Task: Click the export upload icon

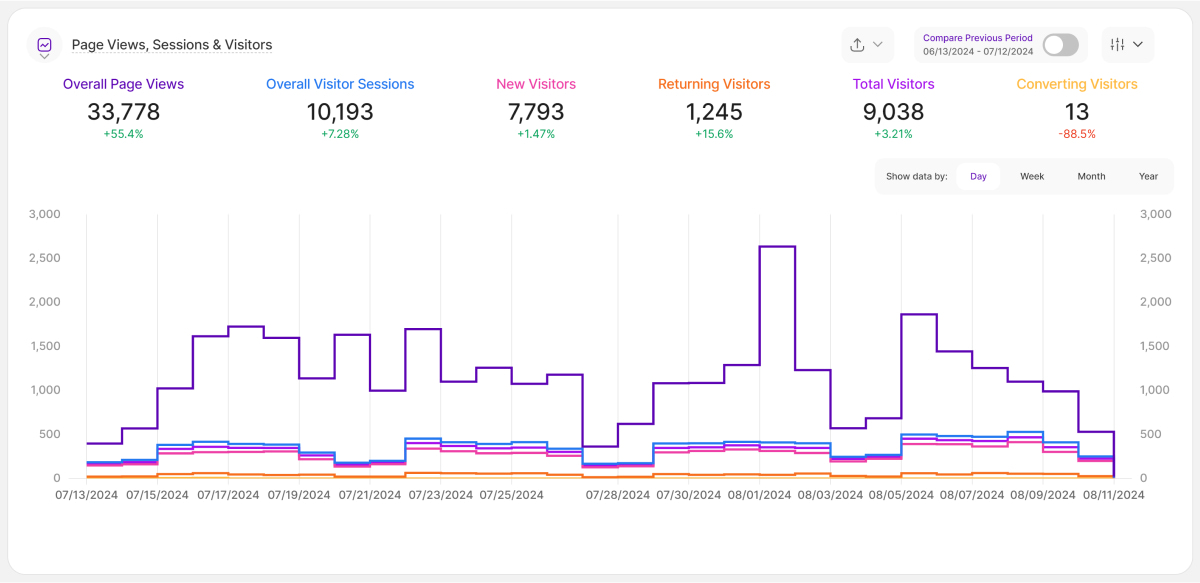Action: tap(857, 45)
